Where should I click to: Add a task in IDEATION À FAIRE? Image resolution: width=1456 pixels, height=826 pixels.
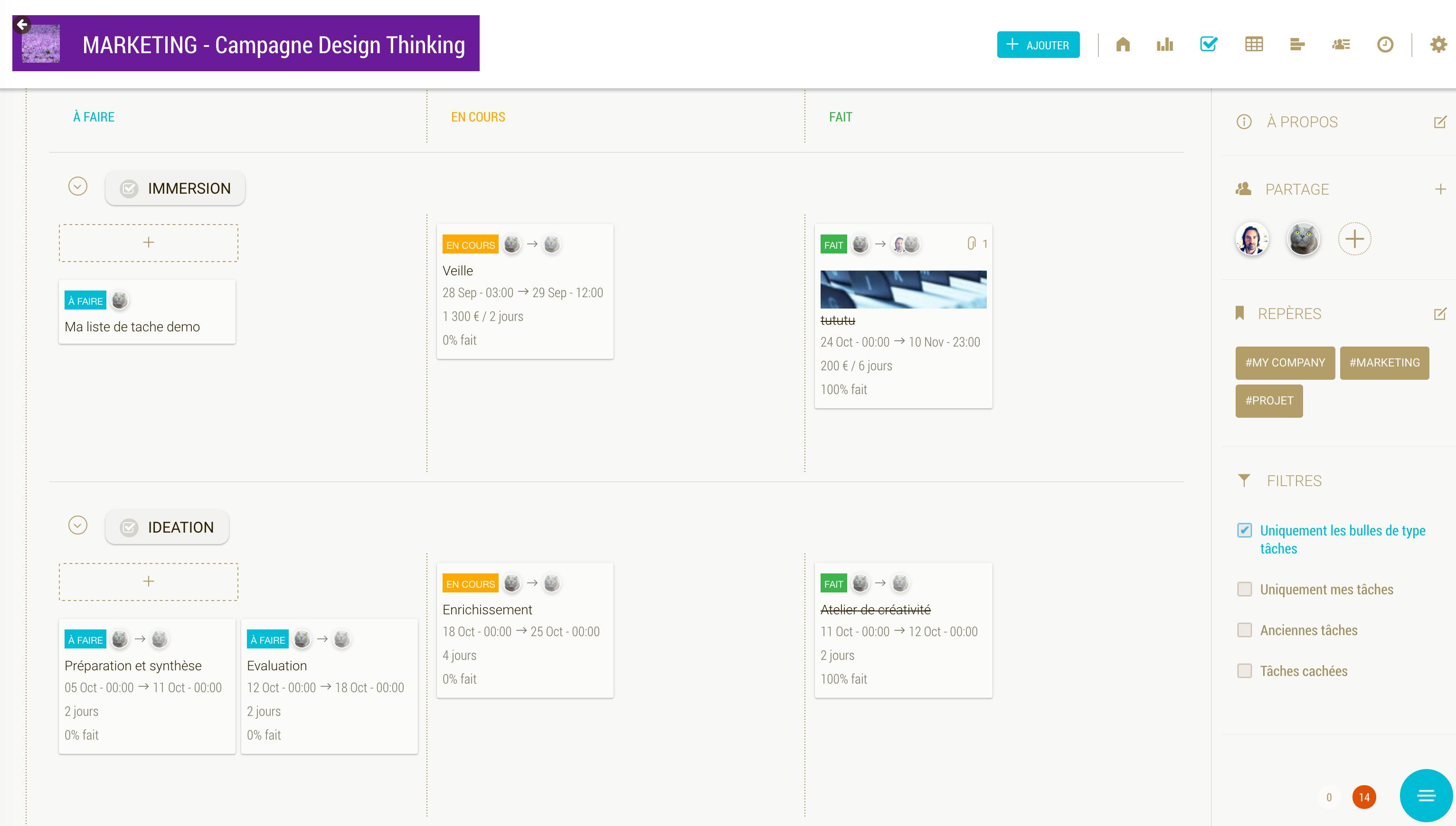(148, 582)
